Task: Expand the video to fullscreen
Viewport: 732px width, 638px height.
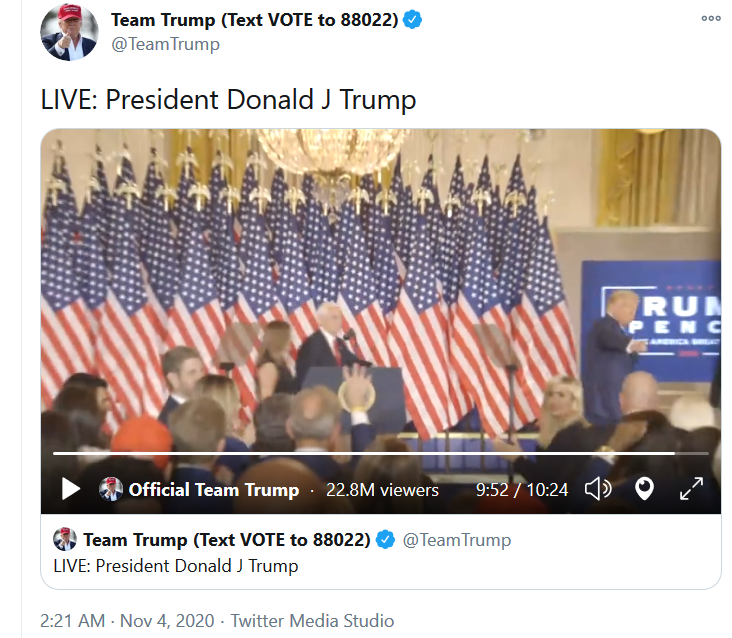Action: click(691, 489)
